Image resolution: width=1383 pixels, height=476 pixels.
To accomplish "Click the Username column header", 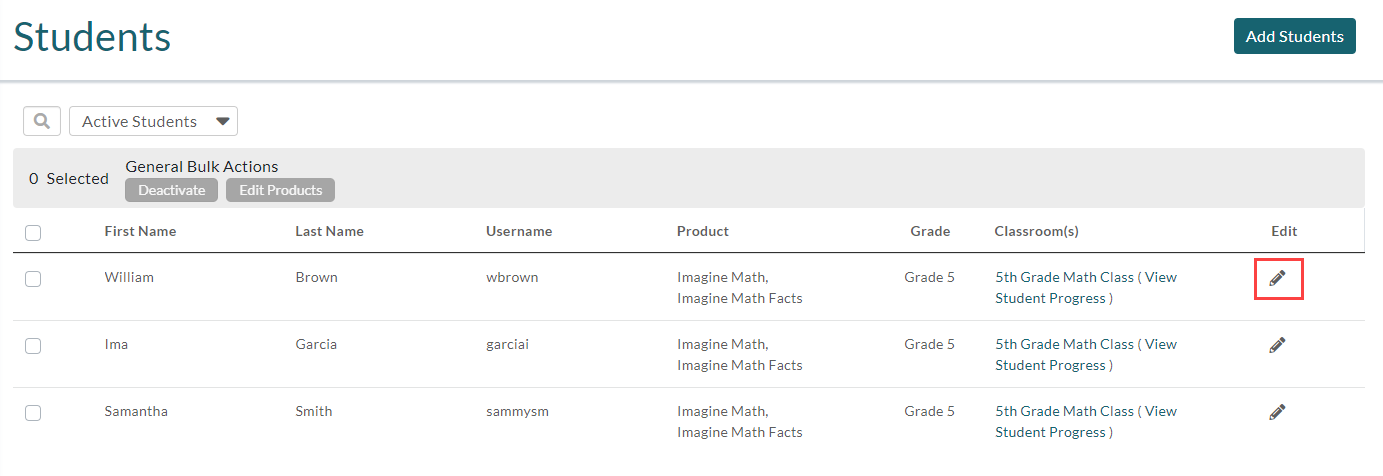I will 519,231.
